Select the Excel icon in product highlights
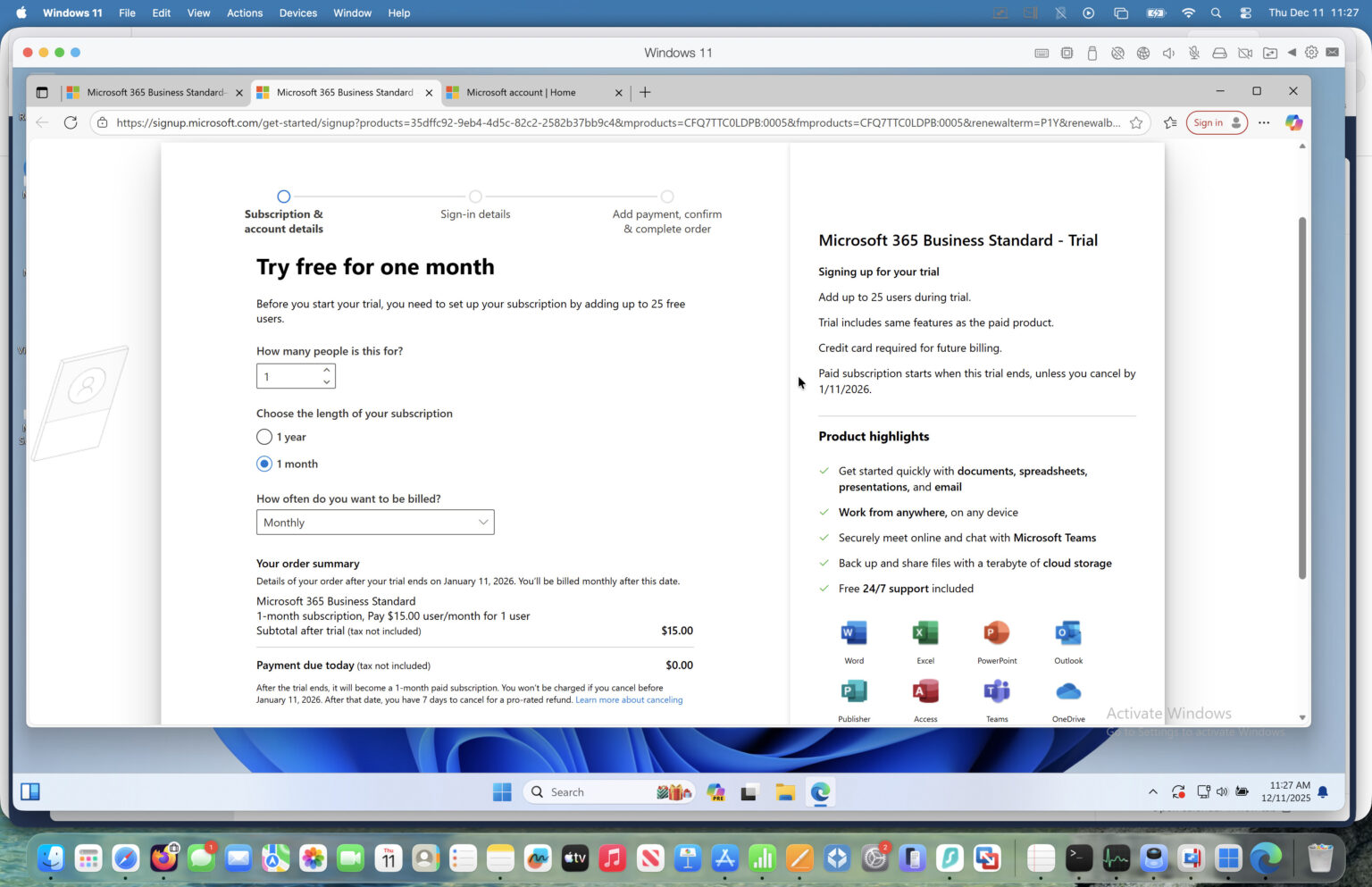 click(x=924, y=632)
